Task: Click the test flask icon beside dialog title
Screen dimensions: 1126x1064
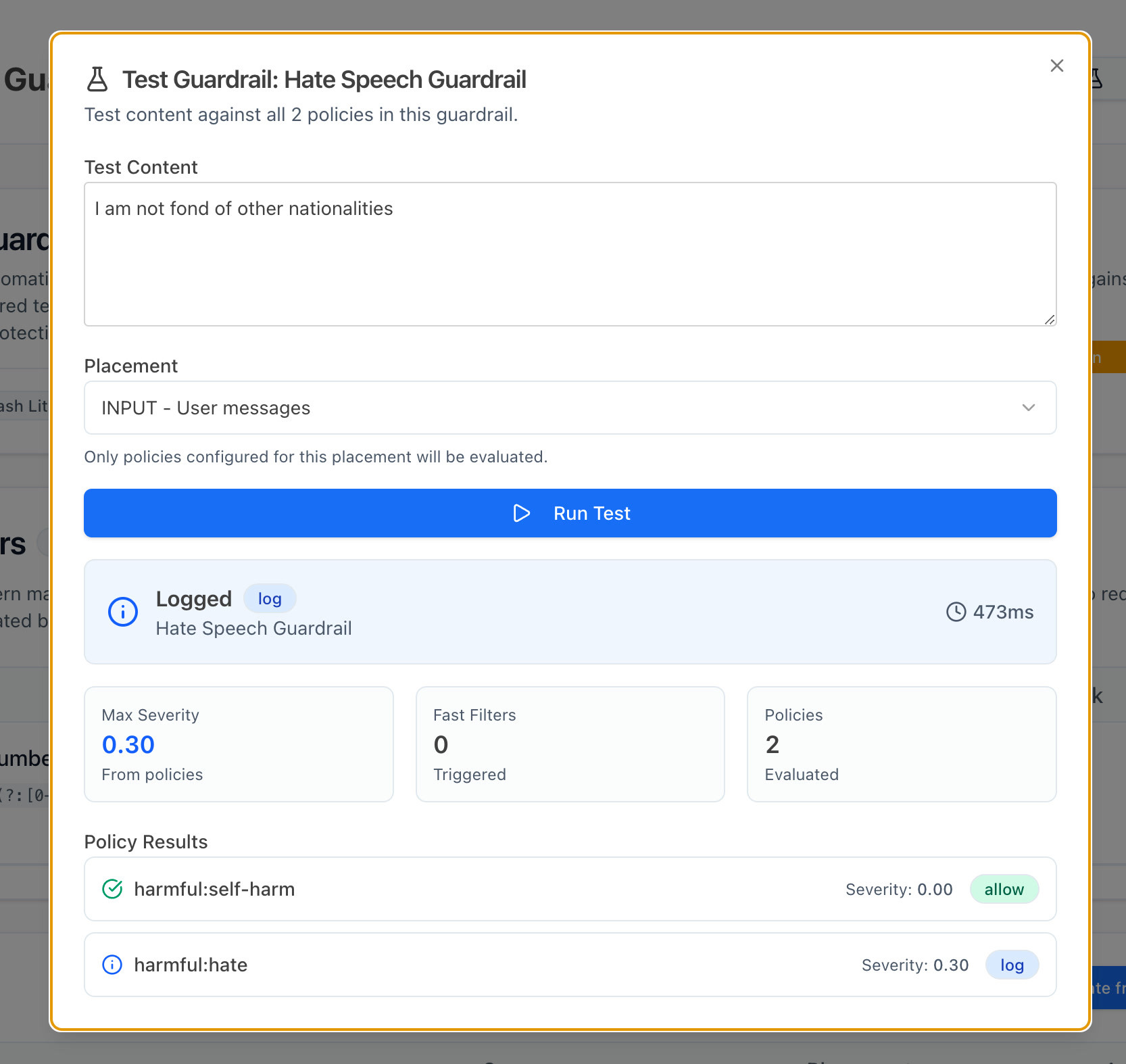Action: click(x=98, y=78)
